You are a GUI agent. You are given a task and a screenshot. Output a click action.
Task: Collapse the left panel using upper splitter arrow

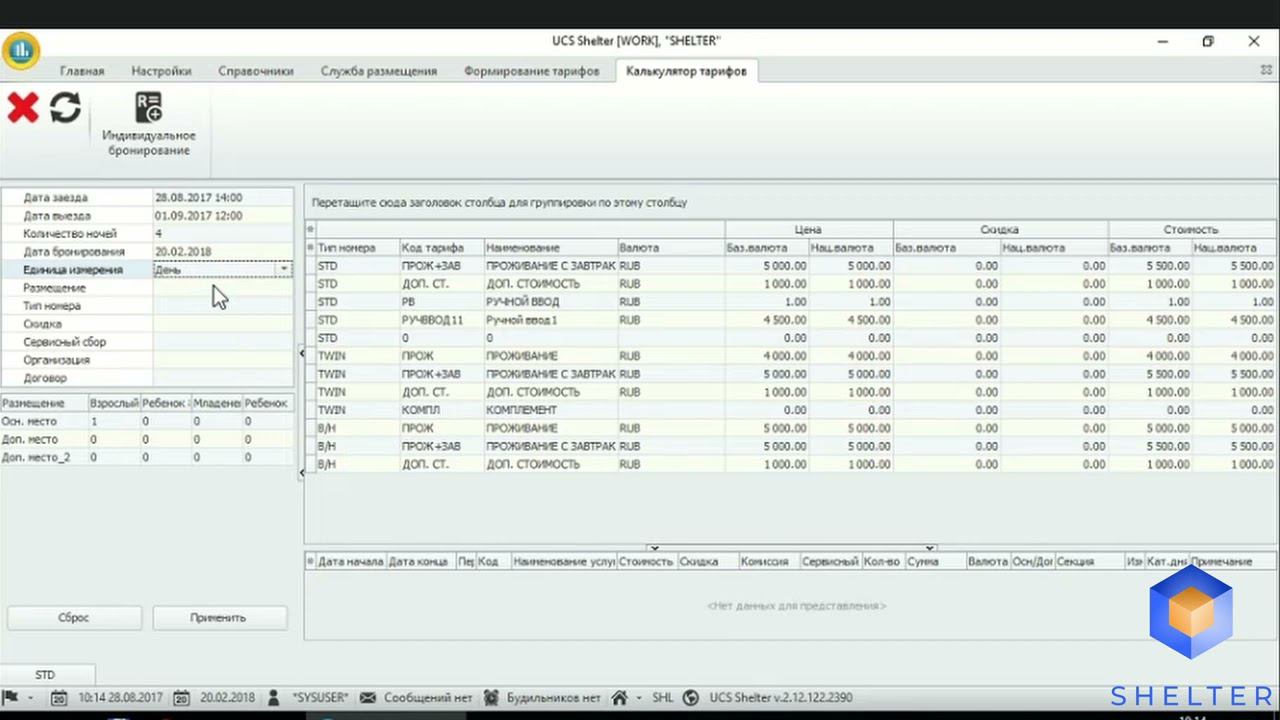click(x=301, y=352)
